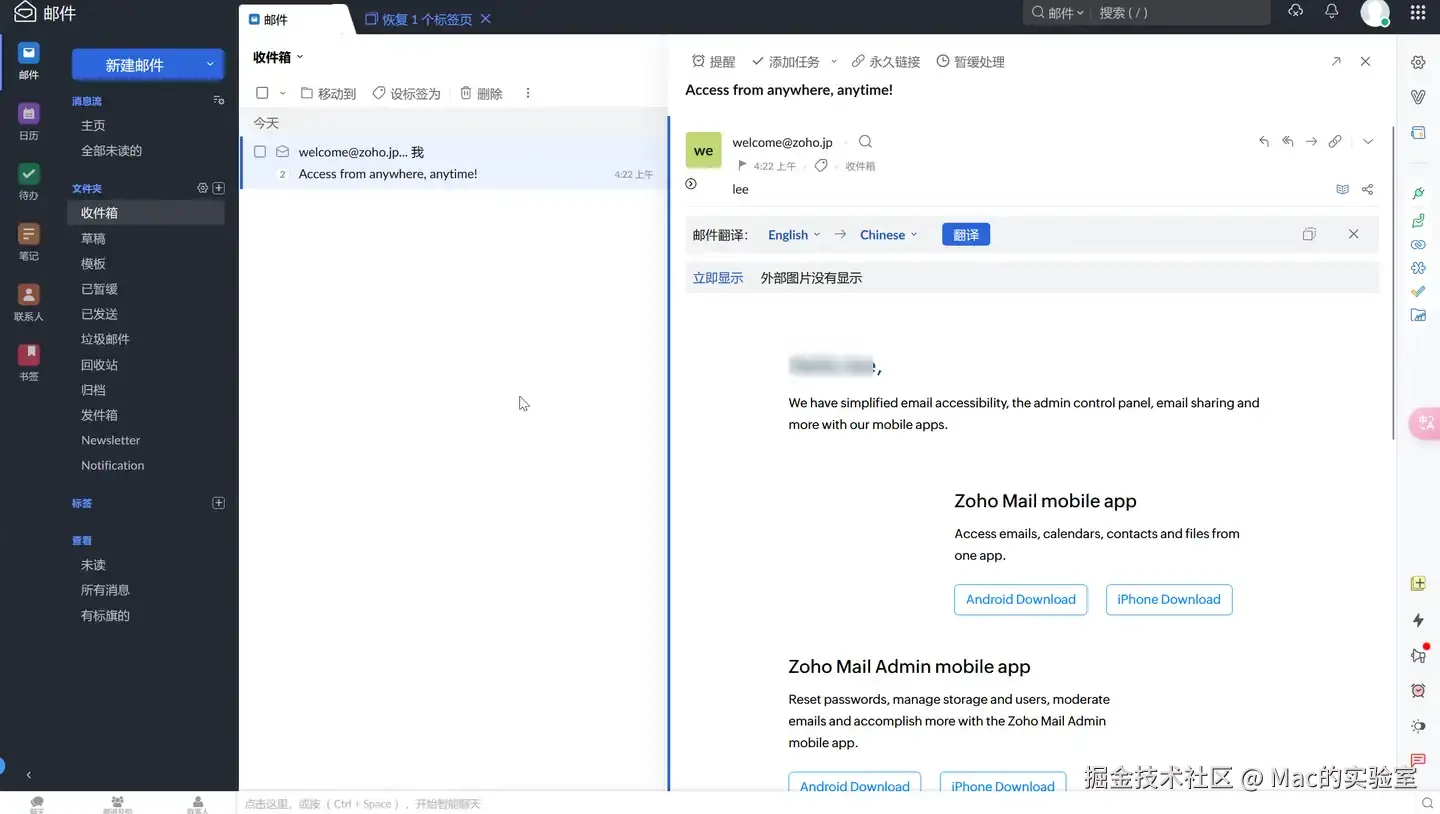Expand more actions chevron in message header
The image size is (1440, 814).
pos(1368,142)
